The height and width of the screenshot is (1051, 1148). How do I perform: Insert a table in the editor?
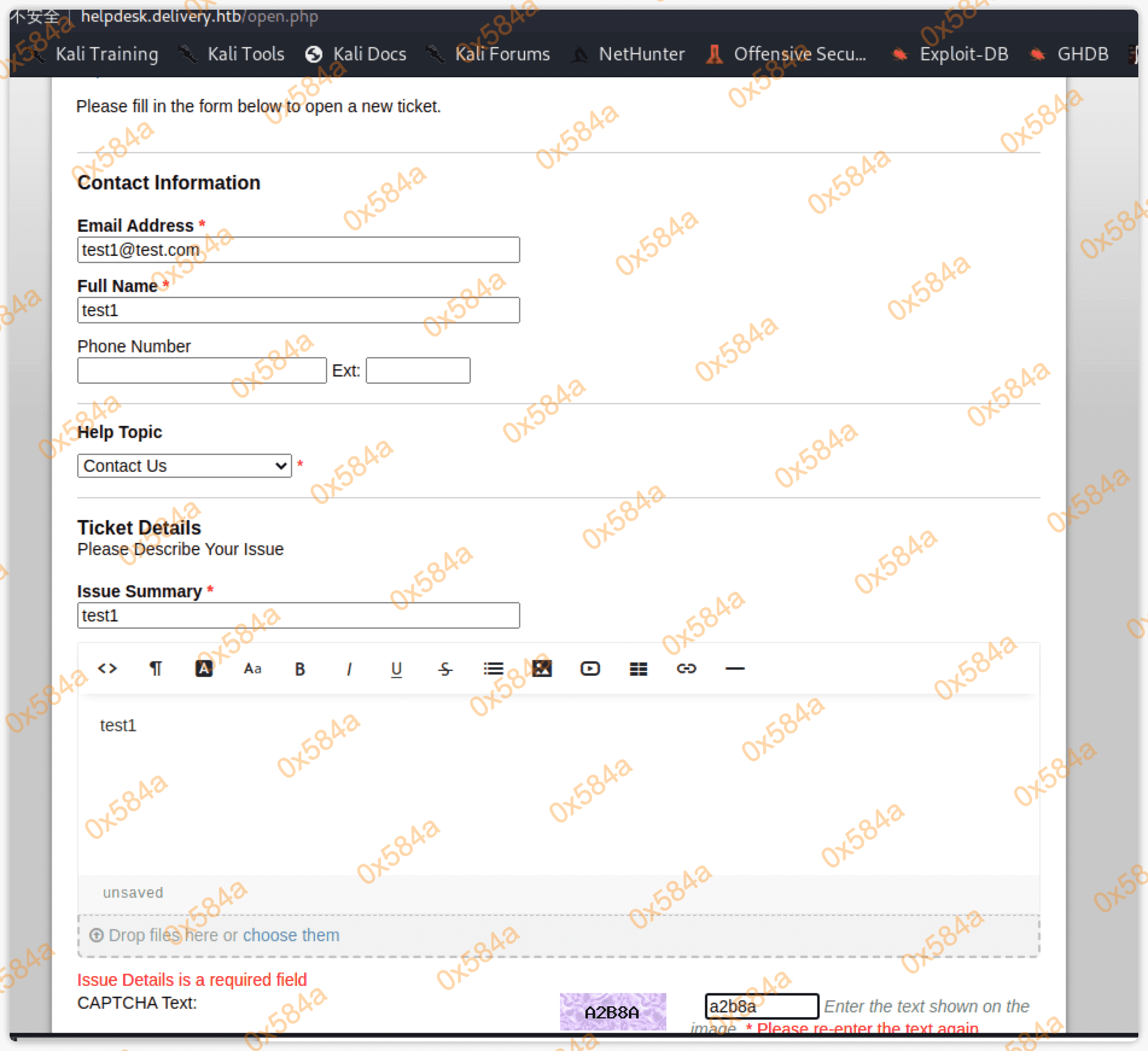638,668
